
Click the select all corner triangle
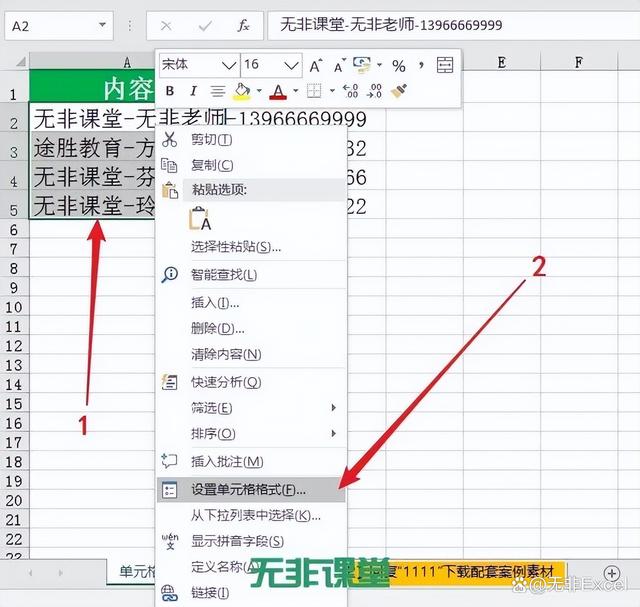click(x=20, y=62)
